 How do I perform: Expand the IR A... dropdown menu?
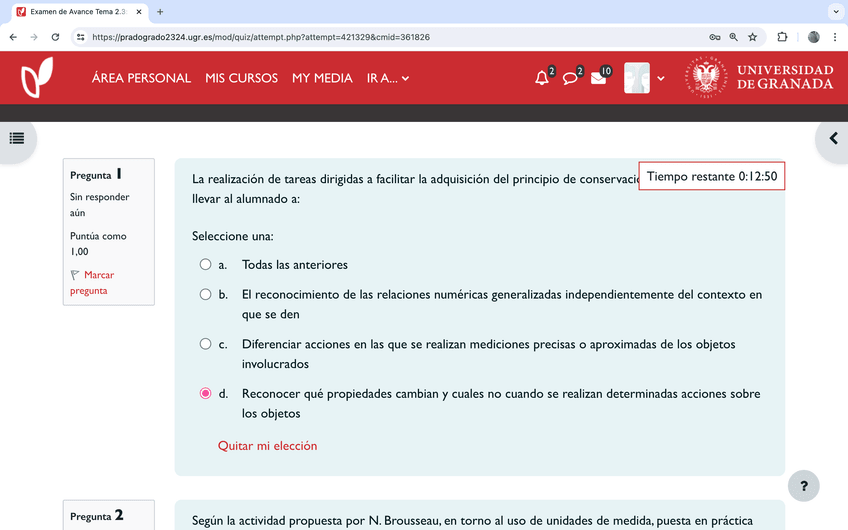[388, 78]
